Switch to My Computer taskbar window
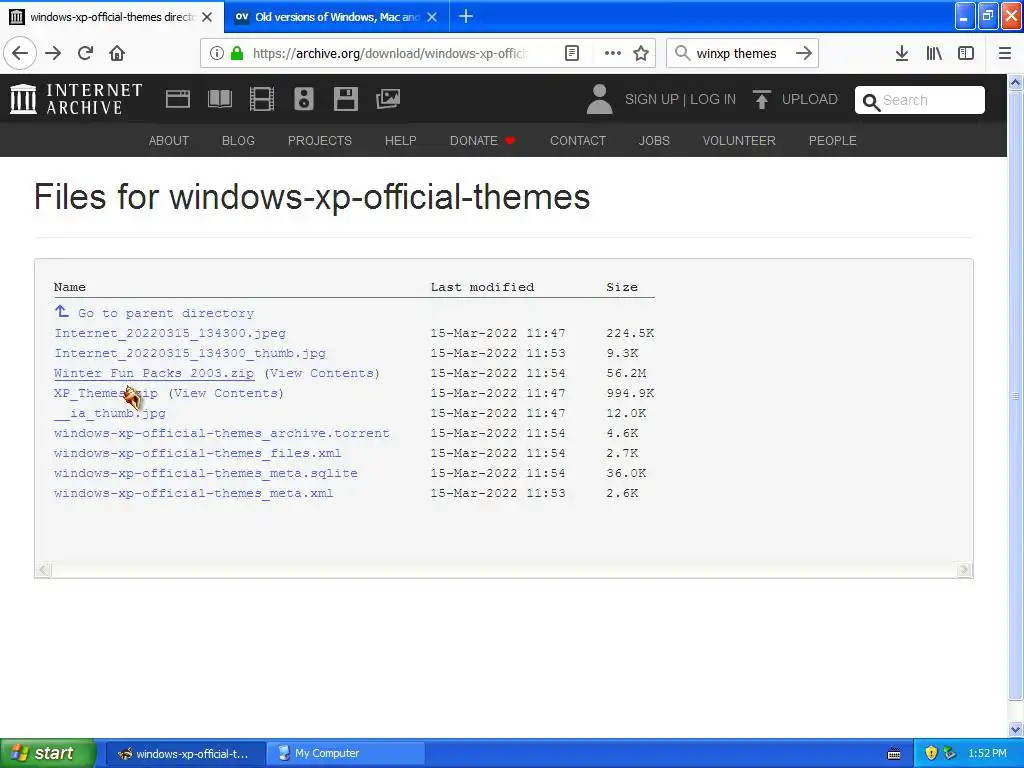This screenshot has height=768, width=1024. (x=346, y=753)
